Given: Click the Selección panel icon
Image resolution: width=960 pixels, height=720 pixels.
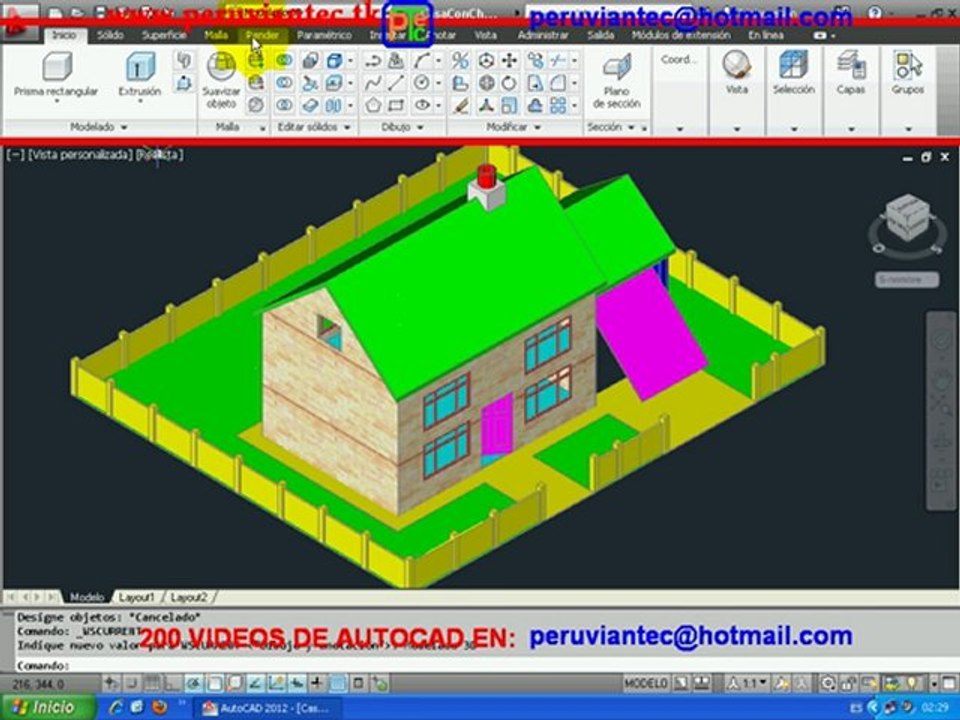Looking at the screenshot, I should click(793, 65).
